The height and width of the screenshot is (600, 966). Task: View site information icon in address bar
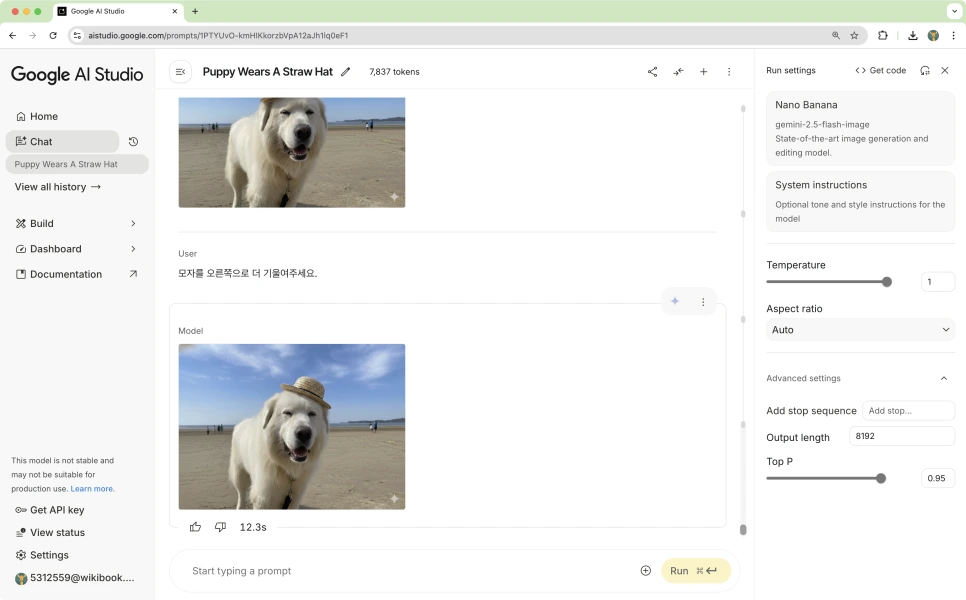77,35
